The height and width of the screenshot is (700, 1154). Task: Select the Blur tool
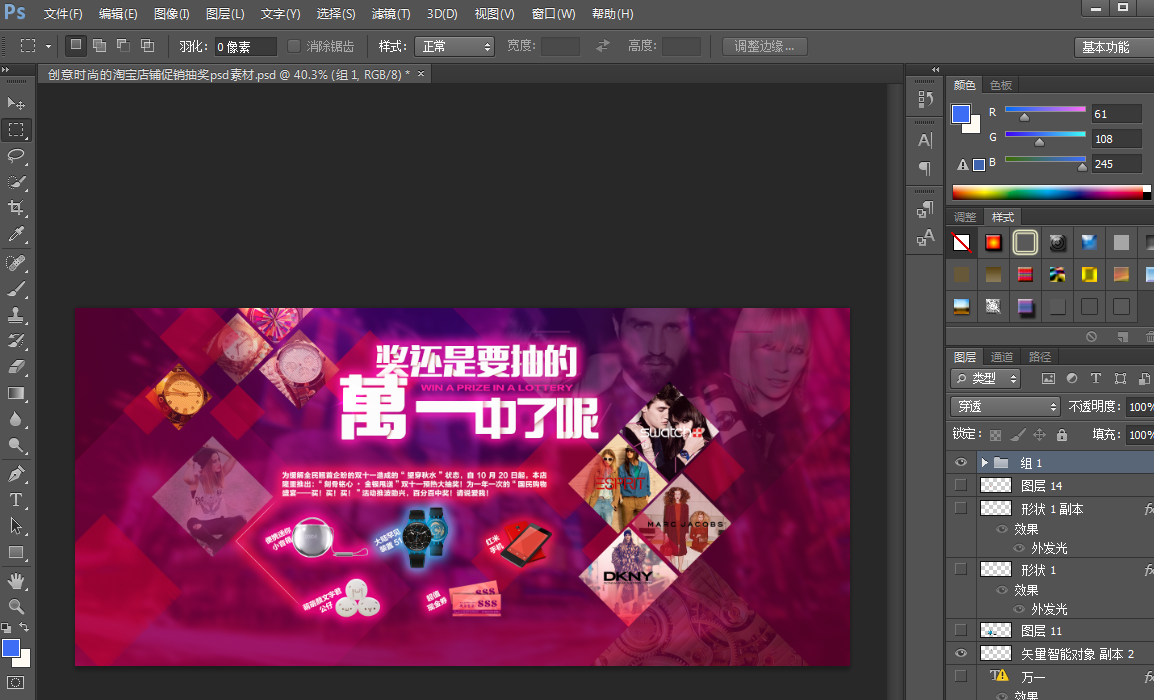click(x=15, y=419)
